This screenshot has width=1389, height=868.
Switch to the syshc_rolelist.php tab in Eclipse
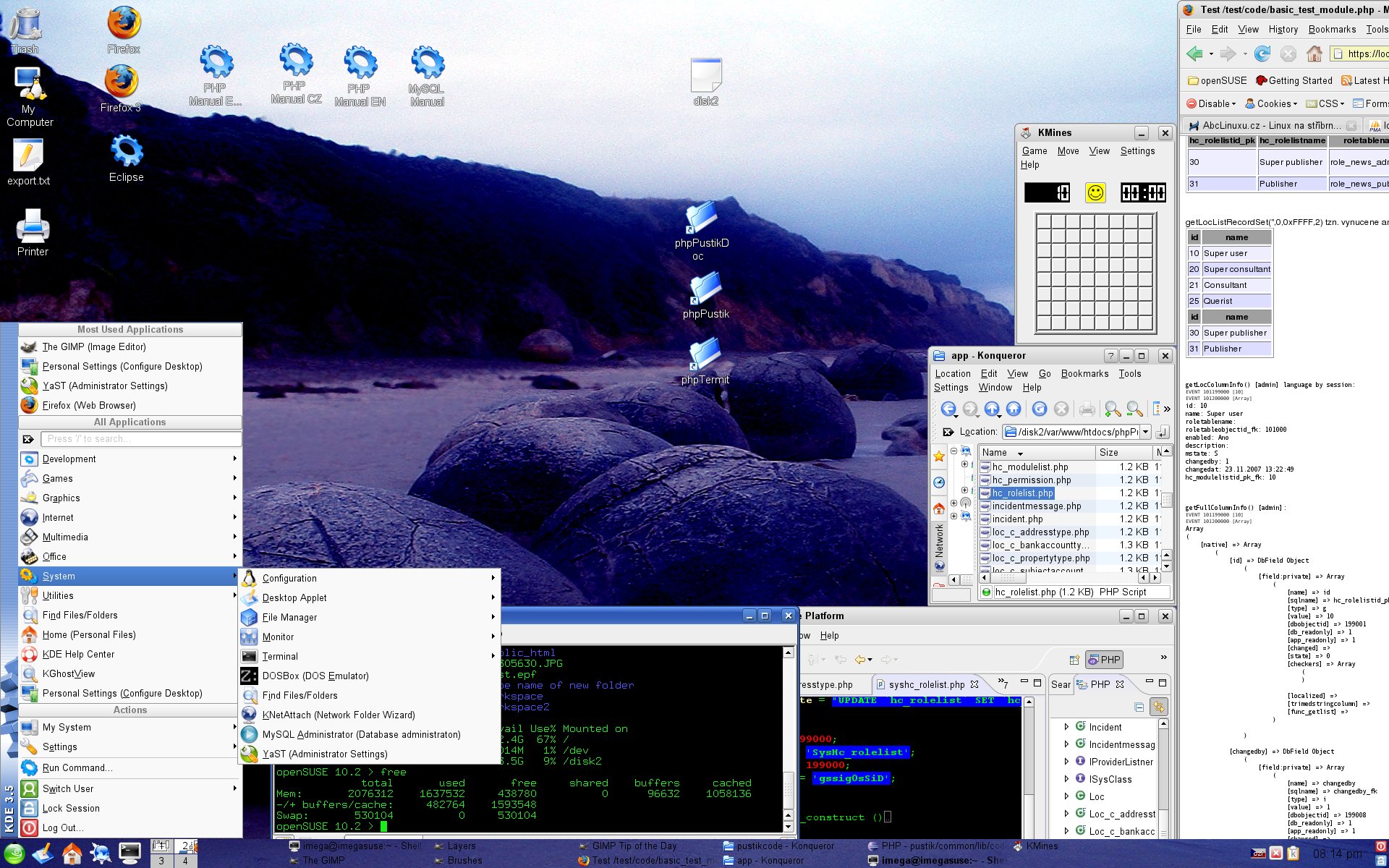pyautogui.click(x=927, y=684)
